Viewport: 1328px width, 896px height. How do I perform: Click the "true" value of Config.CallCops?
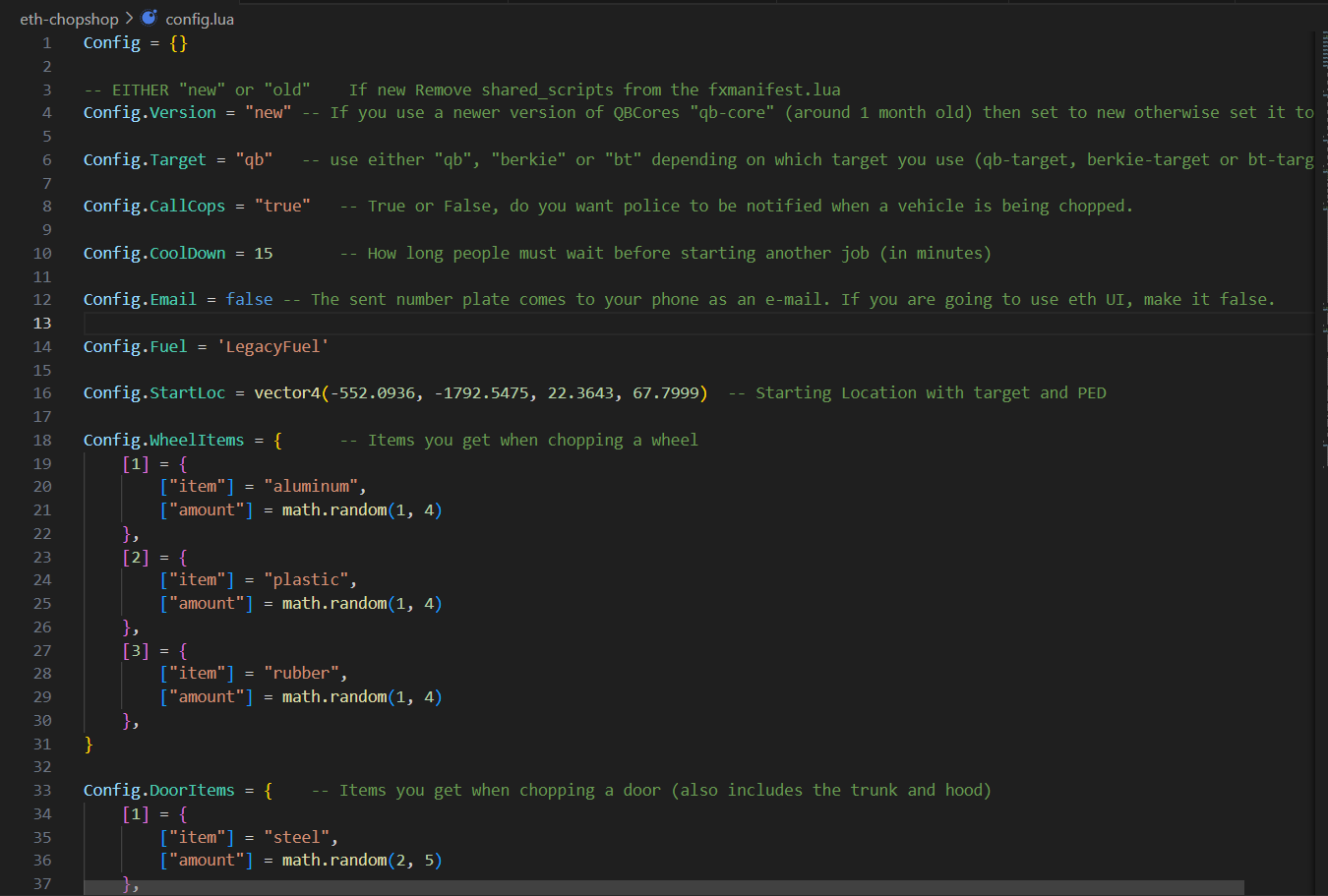click(282, 207)
